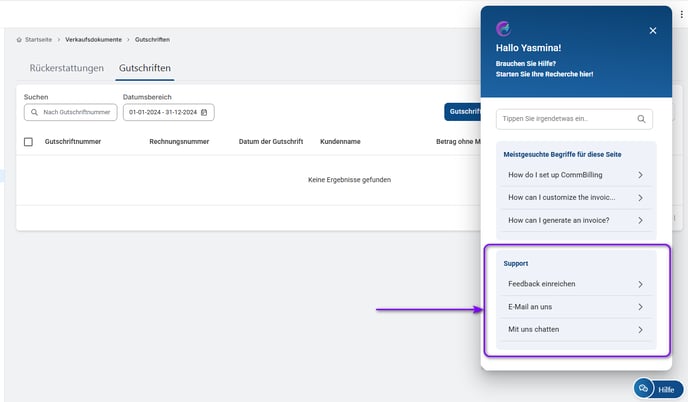The width and height of the screenshot is (688, 402).
Task: Click the search icon in Gutschriftnummer field
Action: point(34,113)
